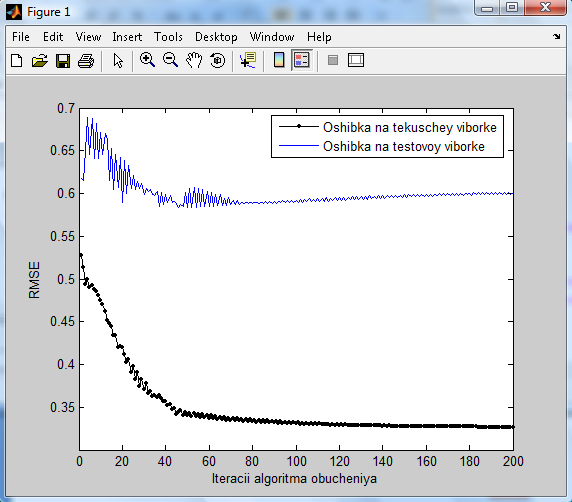
Task: Close the Figure 1 window
Action: point(545,8)
